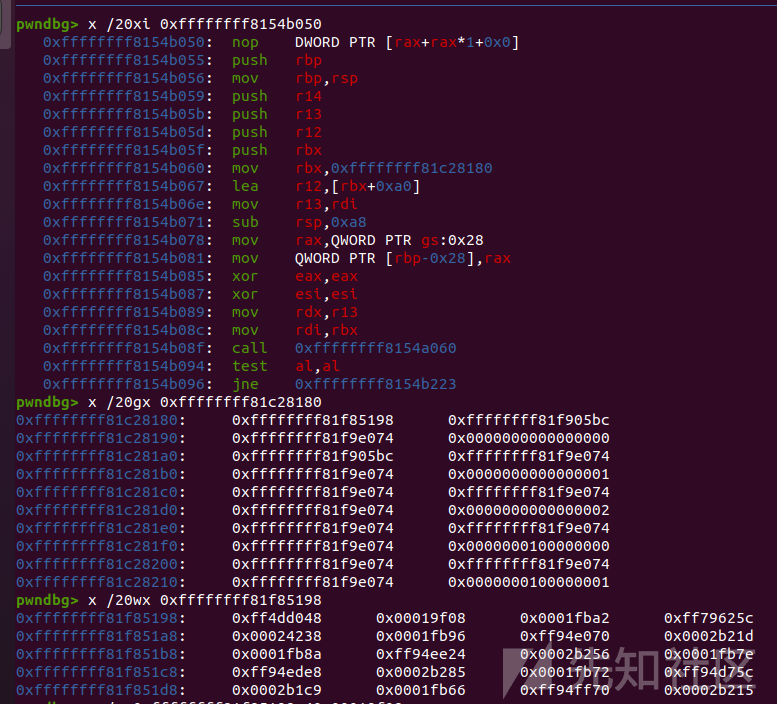Screen dimensions: 777x704
Task: Select the 'mov r13,rdi' operand
Action: tap(327, 204)
